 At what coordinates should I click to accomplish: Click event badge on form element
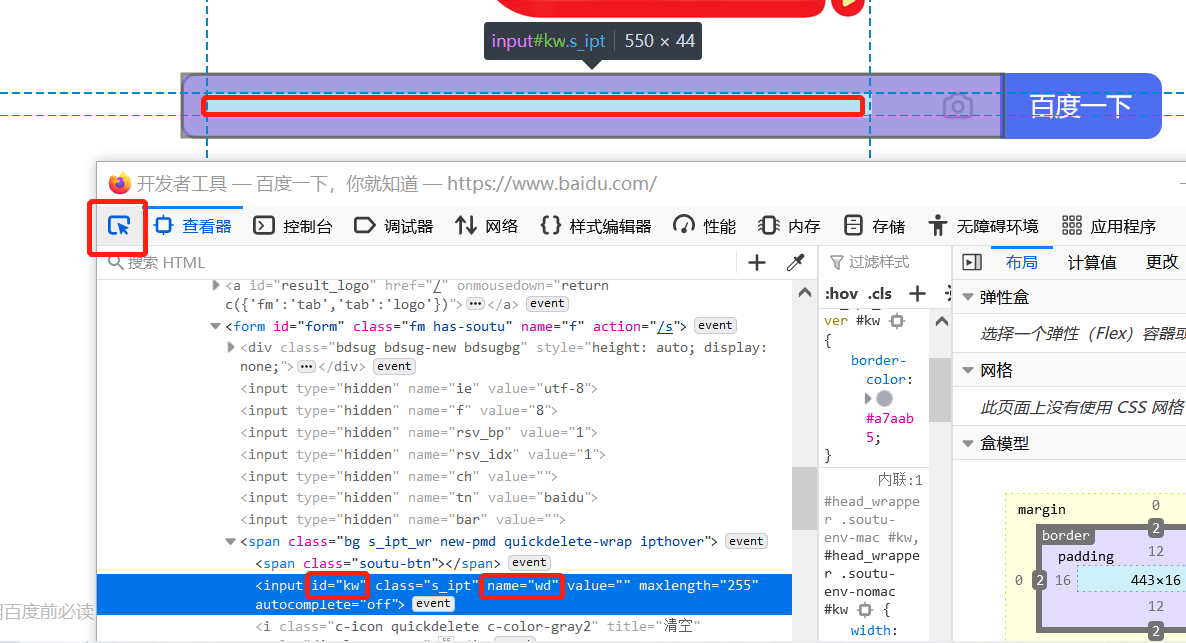tap(715, 325)
